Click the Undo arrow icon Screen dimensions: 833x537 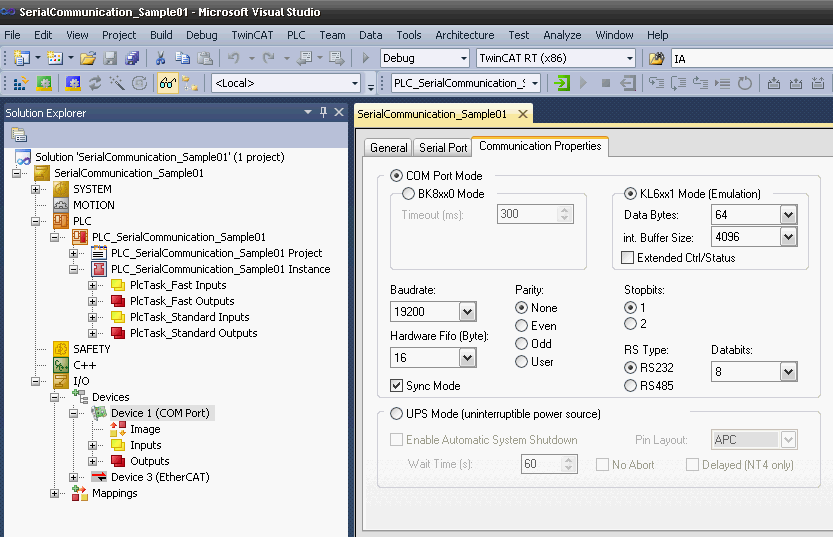233,58
